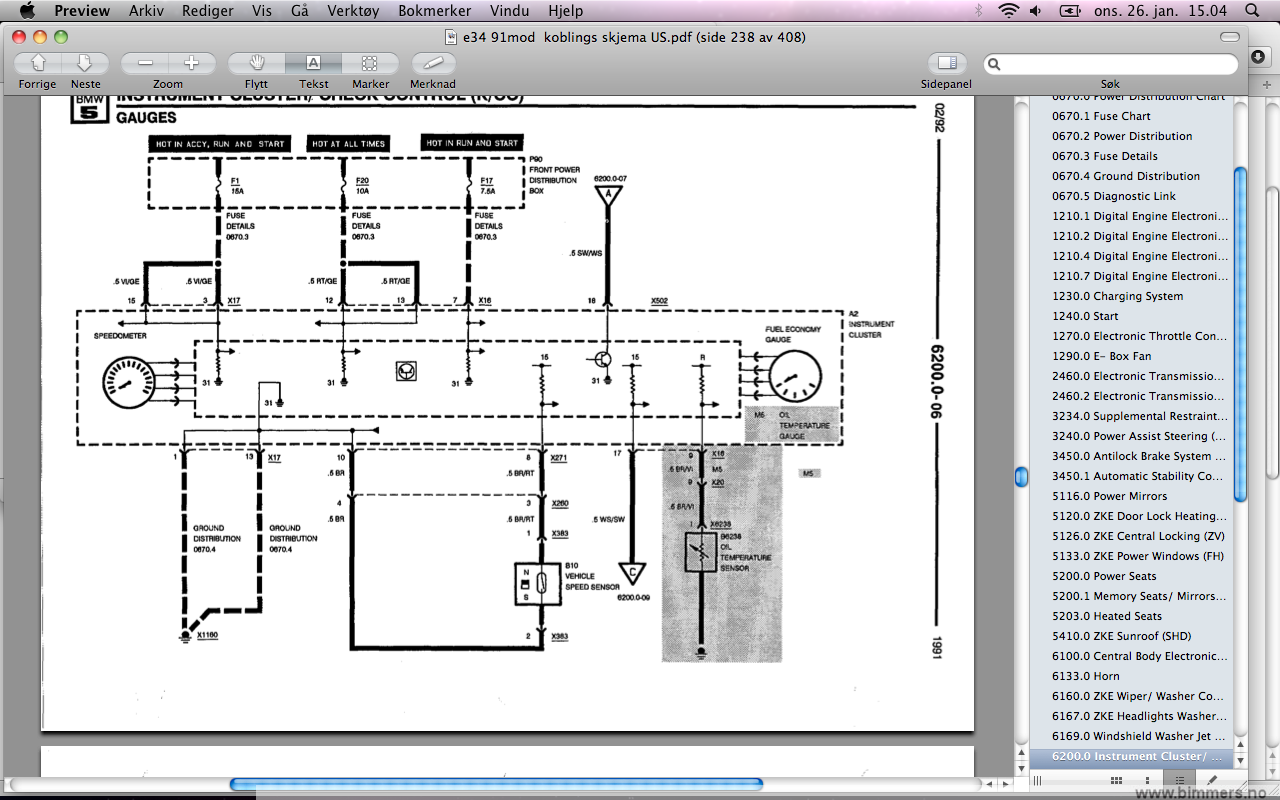
Task: Switch sidebar to contact sheet grid view
Action: pyautogui.click(x=1116, y=780)
